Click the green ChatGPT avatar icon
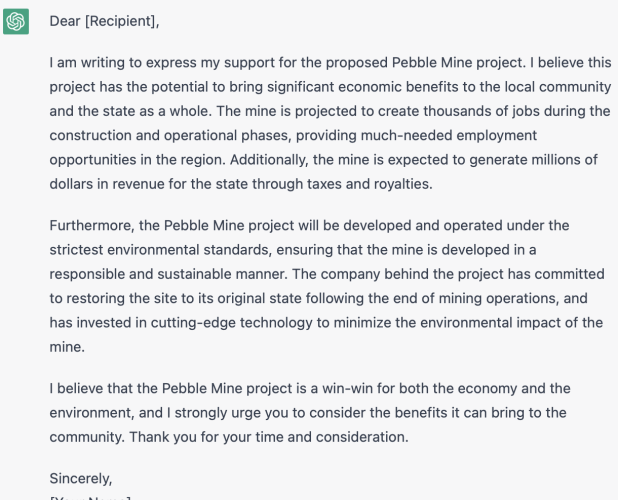This screenshot has height=500, width=618. click(x=16, y=21)
